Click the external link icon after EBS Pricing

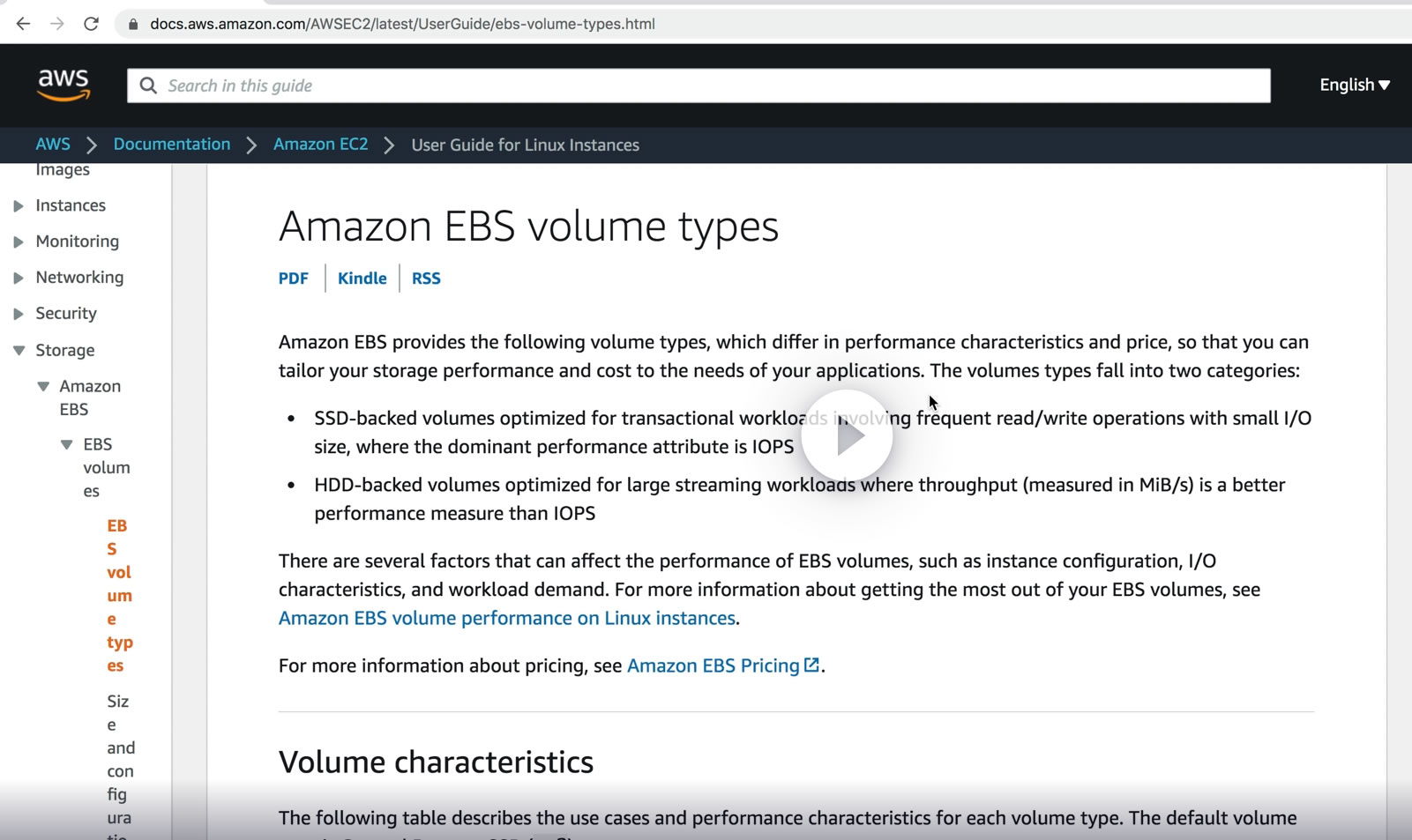pyautogui.click(x=812, y=665)
